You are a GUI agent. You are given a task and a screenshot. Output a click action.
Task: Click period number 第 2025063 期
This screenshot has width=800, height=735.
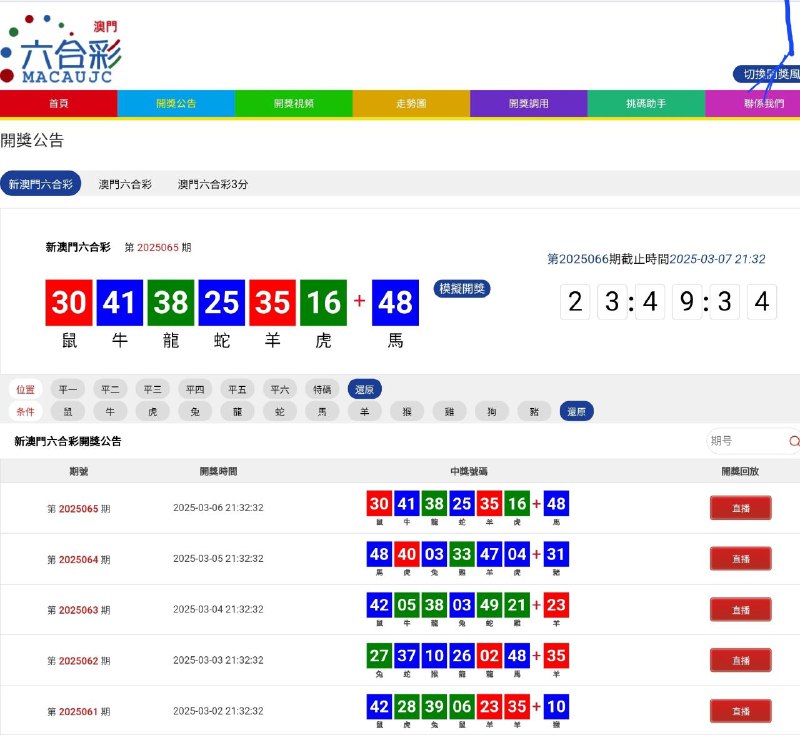coord(79,610)
